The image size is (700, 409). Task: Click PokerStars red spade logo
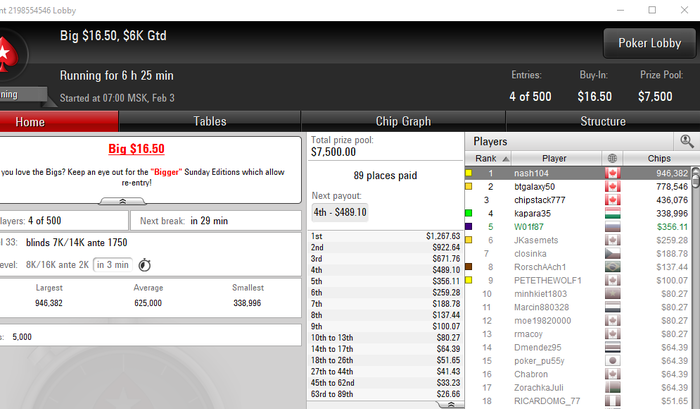point(8,54)
